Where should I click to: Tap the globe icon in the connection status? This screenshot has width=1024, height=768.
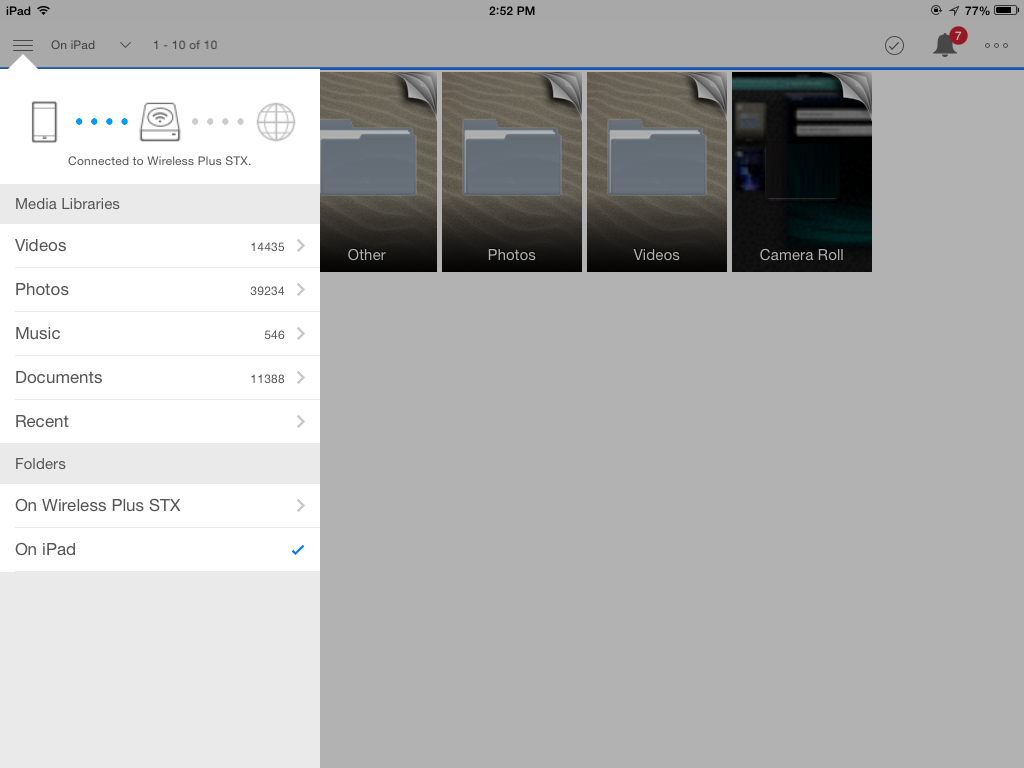(x=276, y=121)
